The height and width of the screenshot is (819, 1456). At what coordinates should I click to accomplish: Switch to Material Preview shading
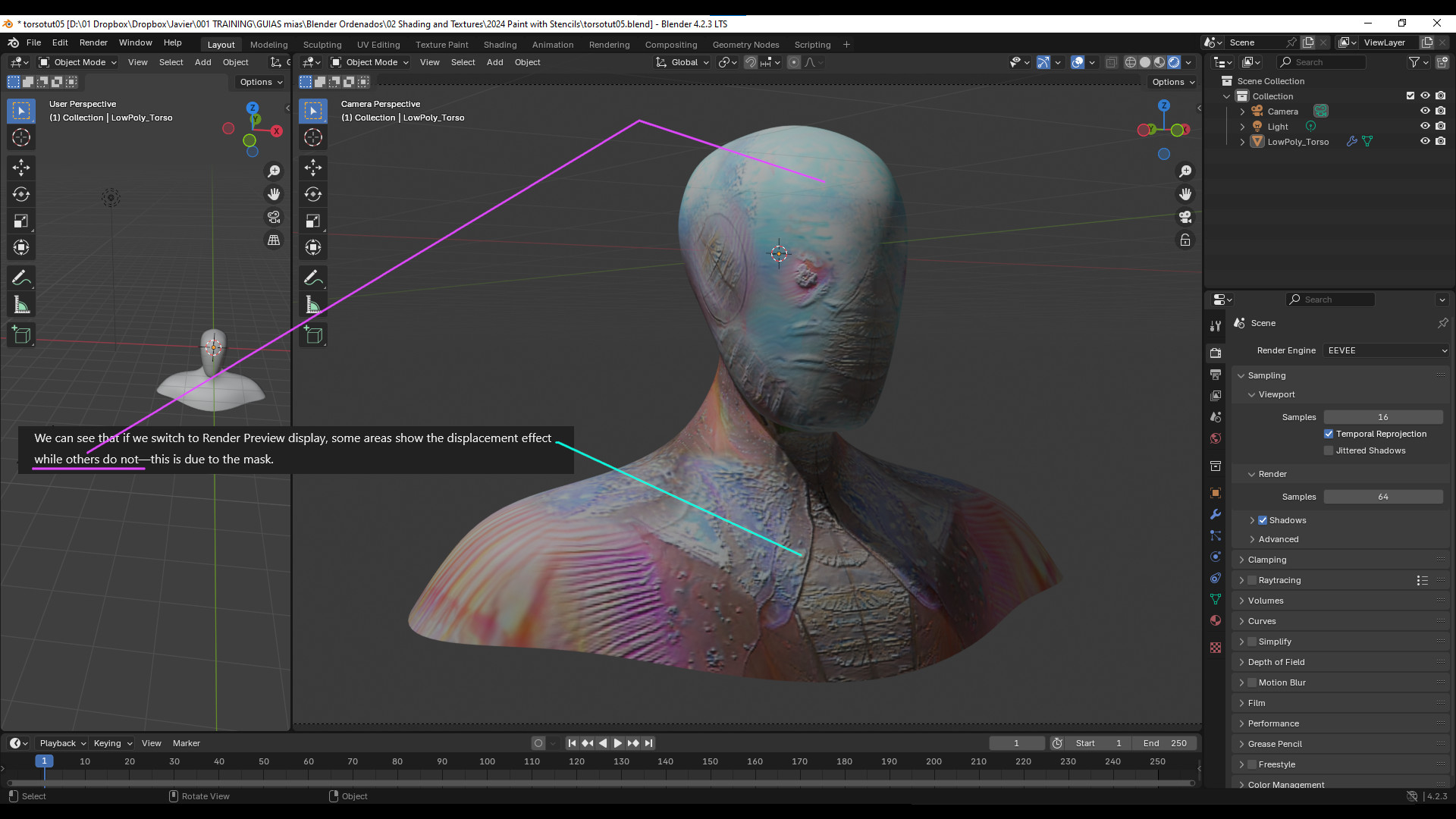pos(1159,62)
